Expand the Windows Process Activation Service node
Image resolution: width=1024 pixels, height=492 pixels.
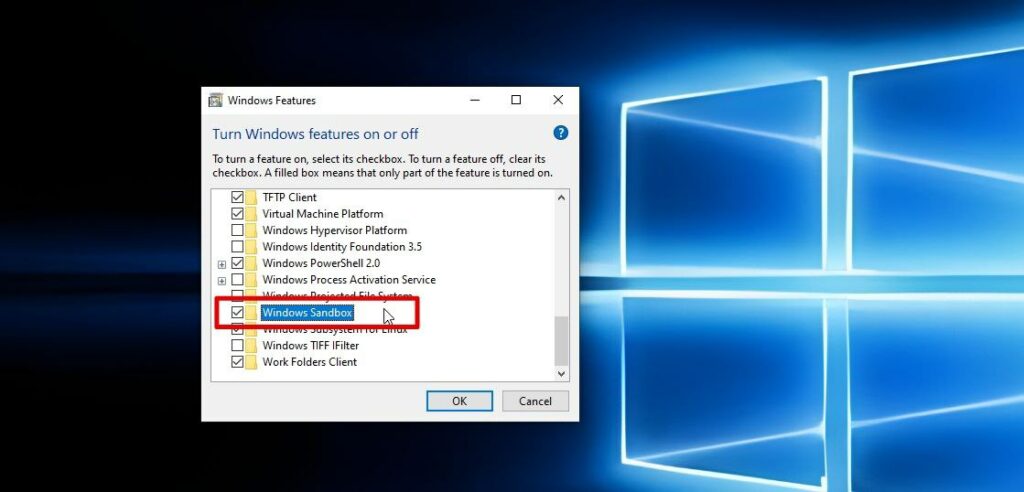point(222,281)
